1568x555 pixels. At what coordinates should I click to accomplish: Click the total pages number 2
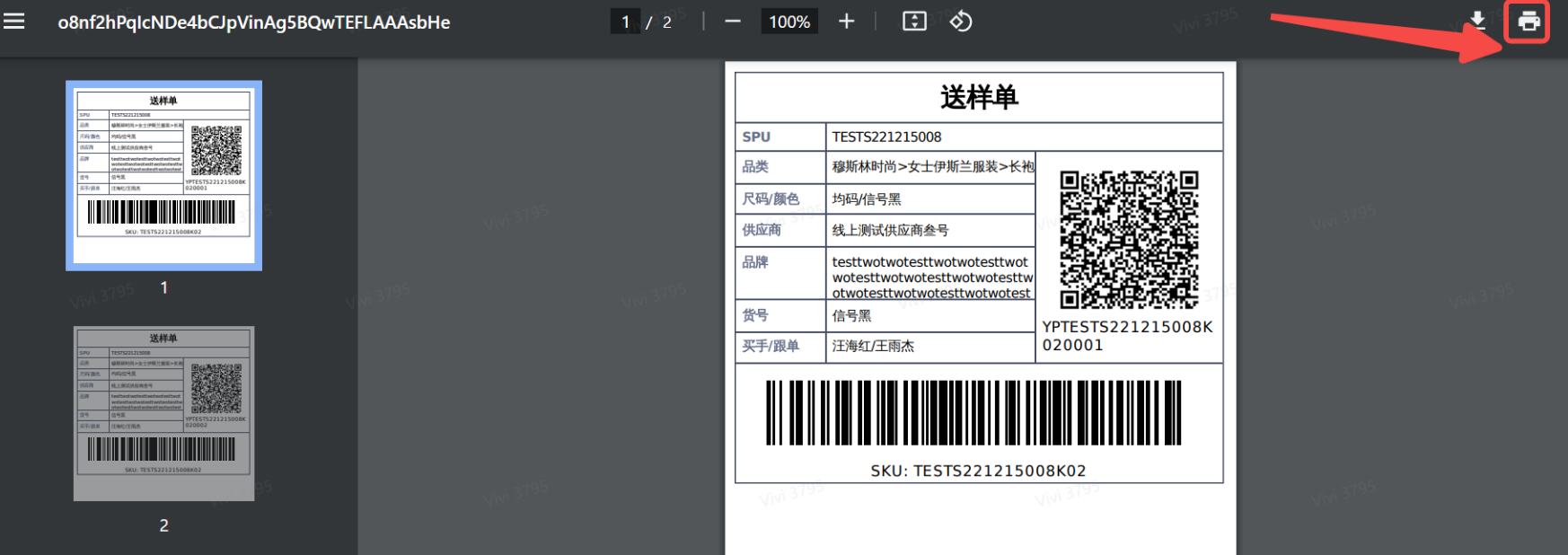667,22
